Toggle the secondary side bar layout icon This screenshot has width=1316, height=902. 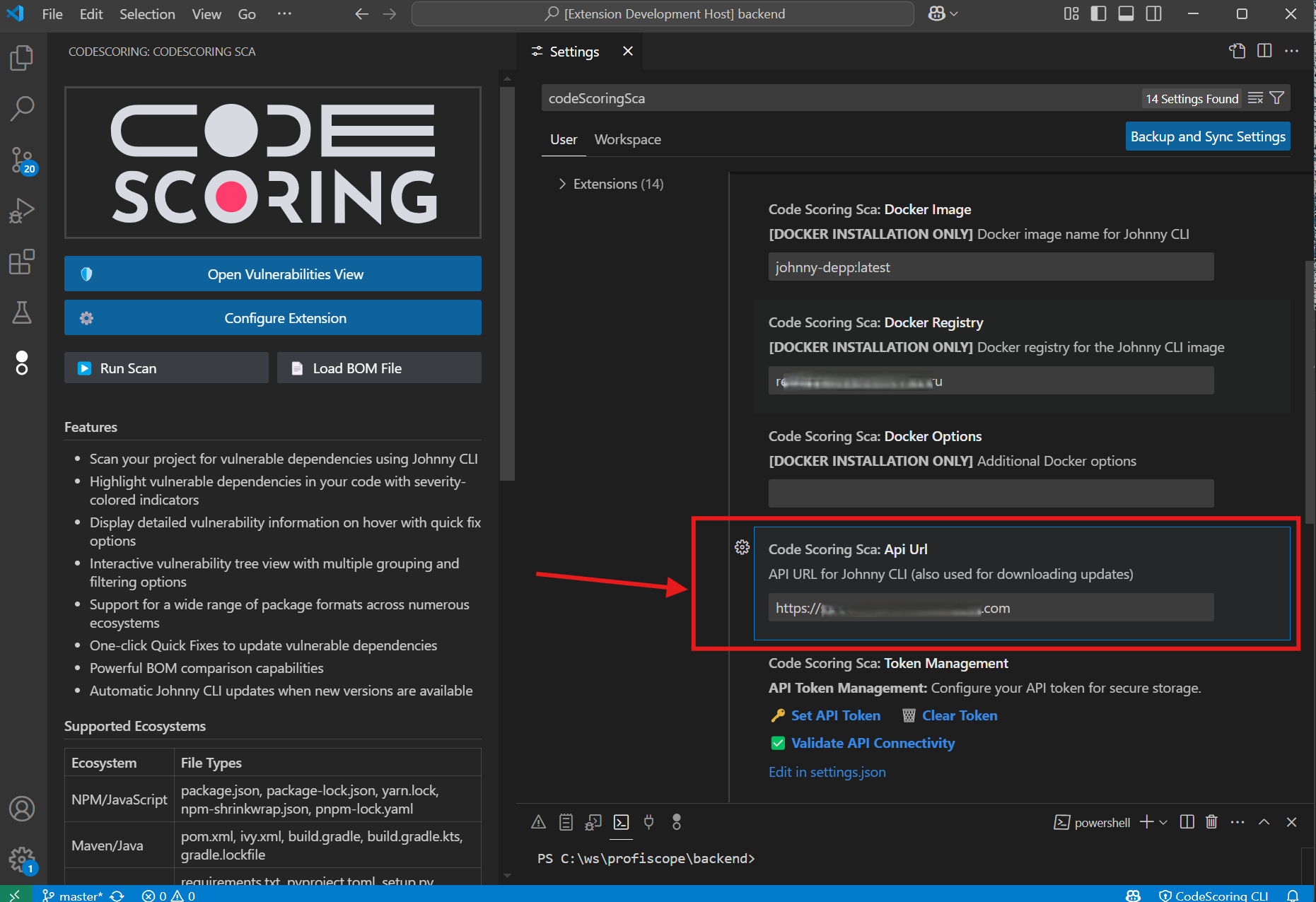click(1153, 13)
